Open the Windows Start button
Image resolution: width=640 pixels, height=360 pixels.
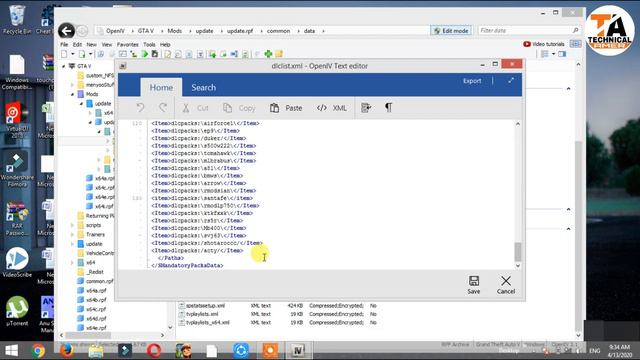click(11, 351)
